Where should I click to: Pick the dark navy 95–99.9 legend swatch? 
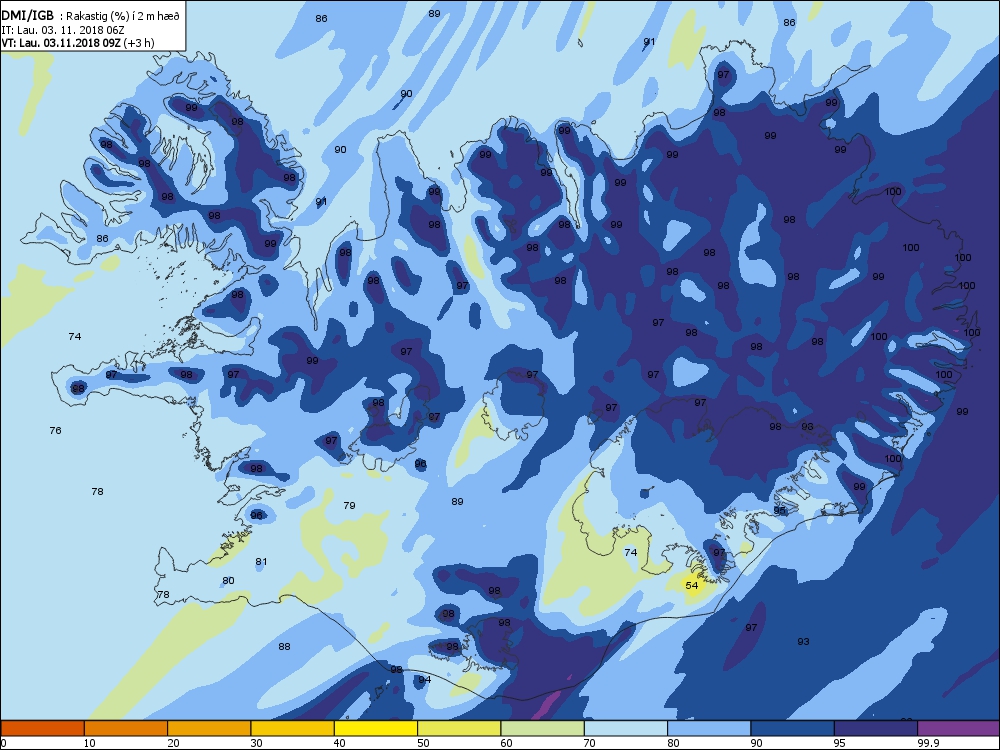[x=876, y=728]
